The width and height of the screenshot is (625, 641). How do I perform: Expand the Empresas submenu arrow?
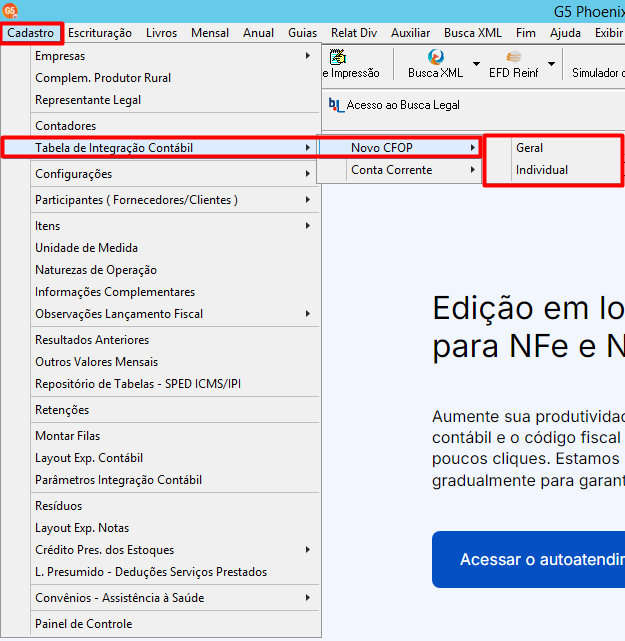coord(308,56)
